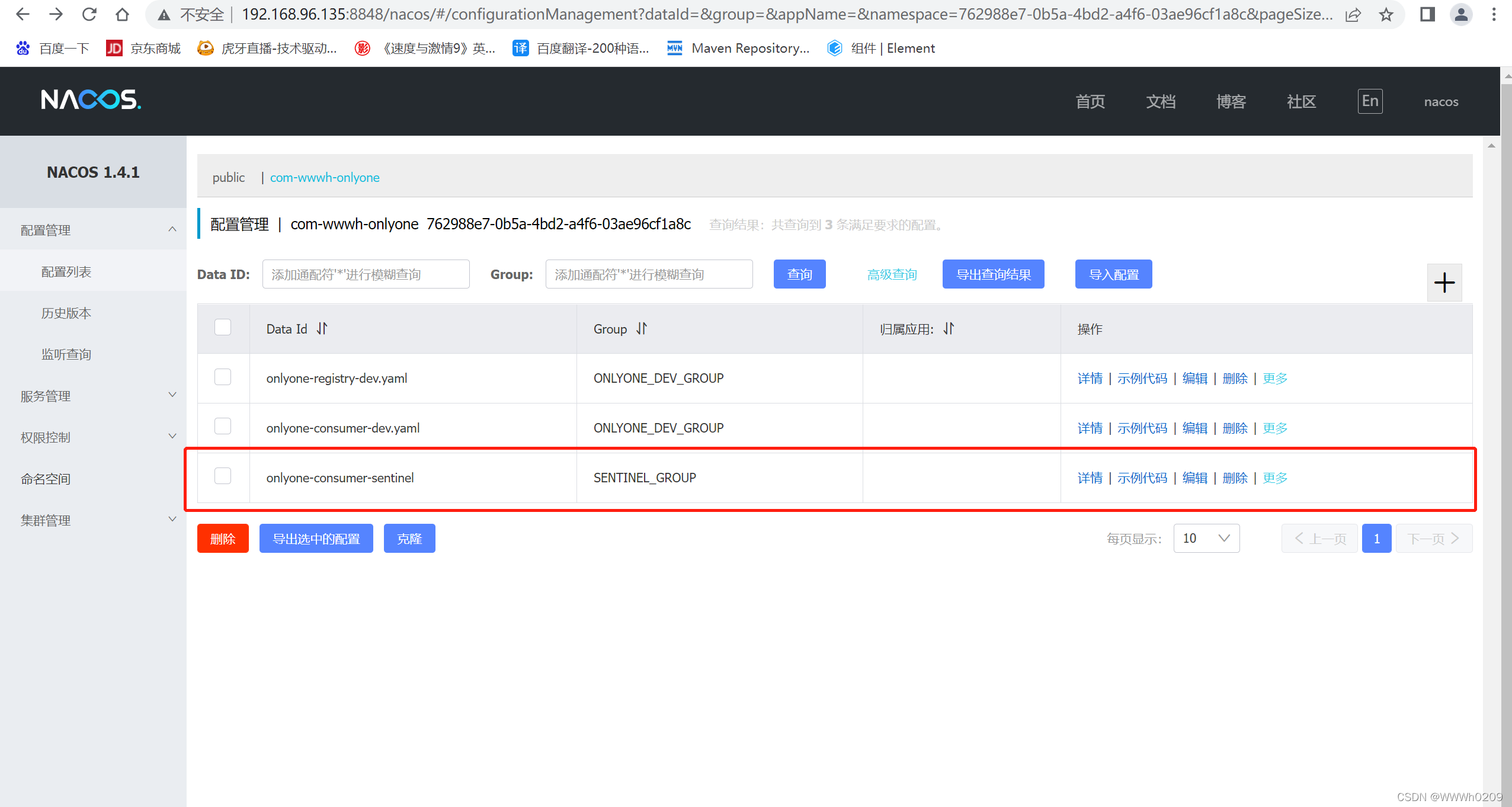Image resolution: width=1512 pixels, height=807 pixels.
Task: Open the Maven Repository bookmark
Action: (x=738, y=48)
